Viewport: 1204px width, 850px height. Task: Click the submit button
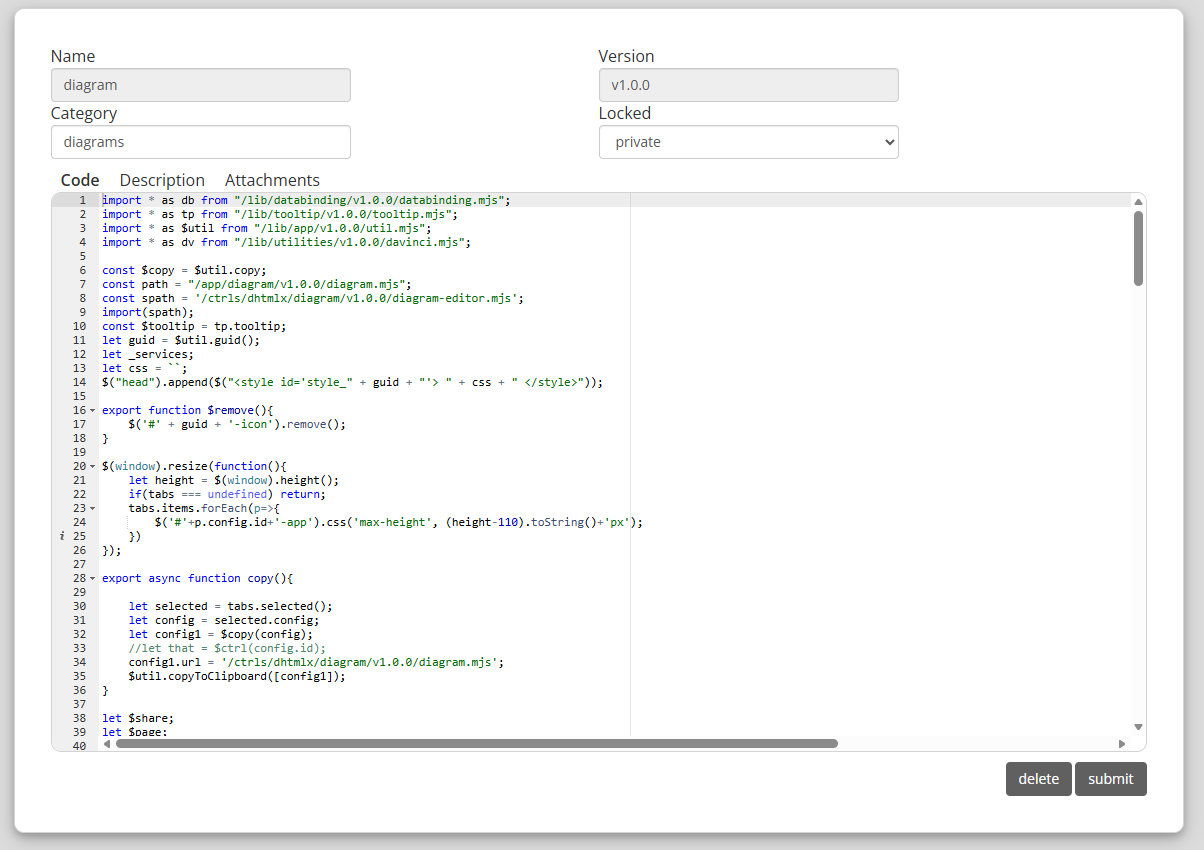point(1110,779)
